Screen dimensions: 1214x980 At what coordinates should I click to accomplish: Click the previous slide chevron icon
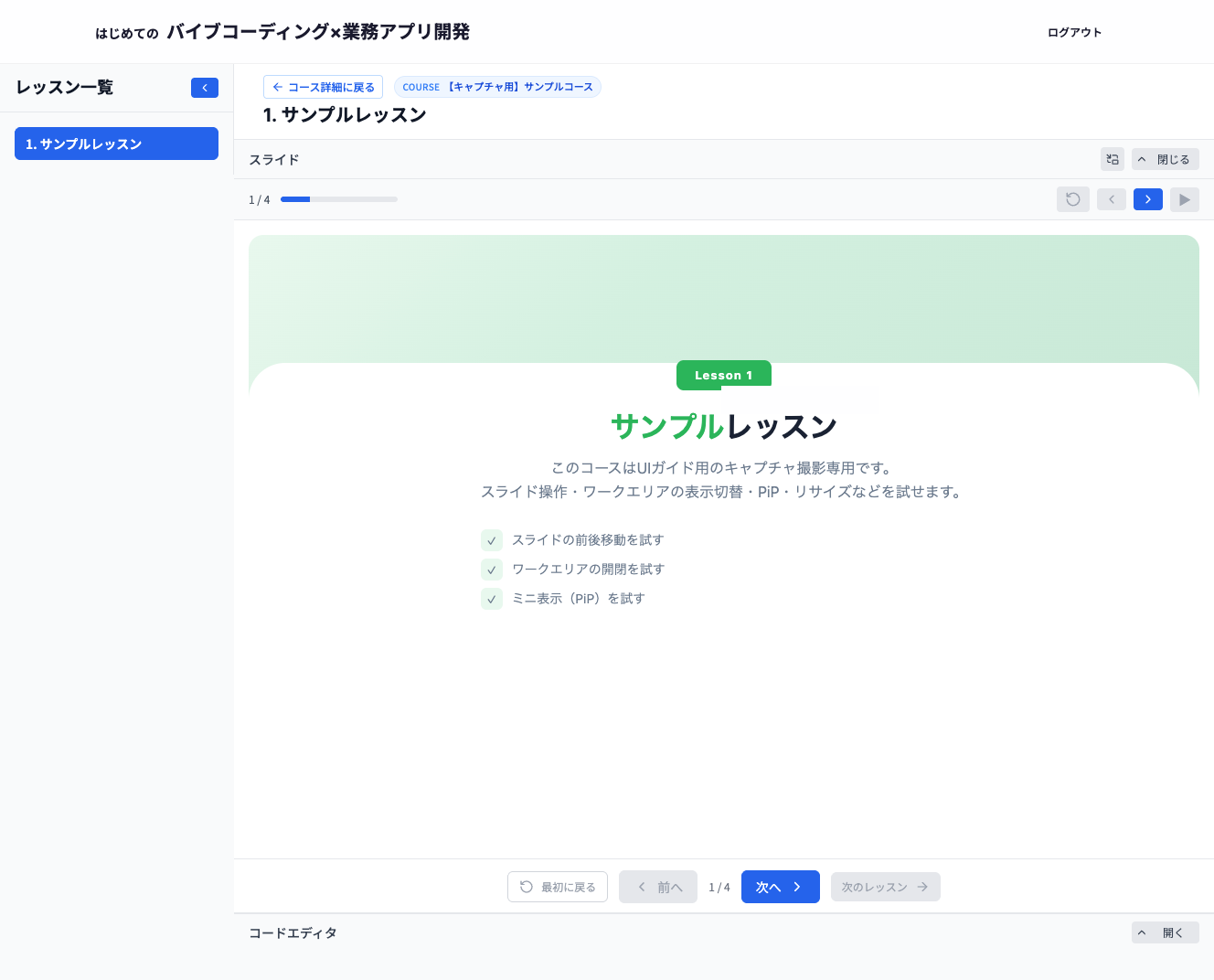(x=1112, y=199)
